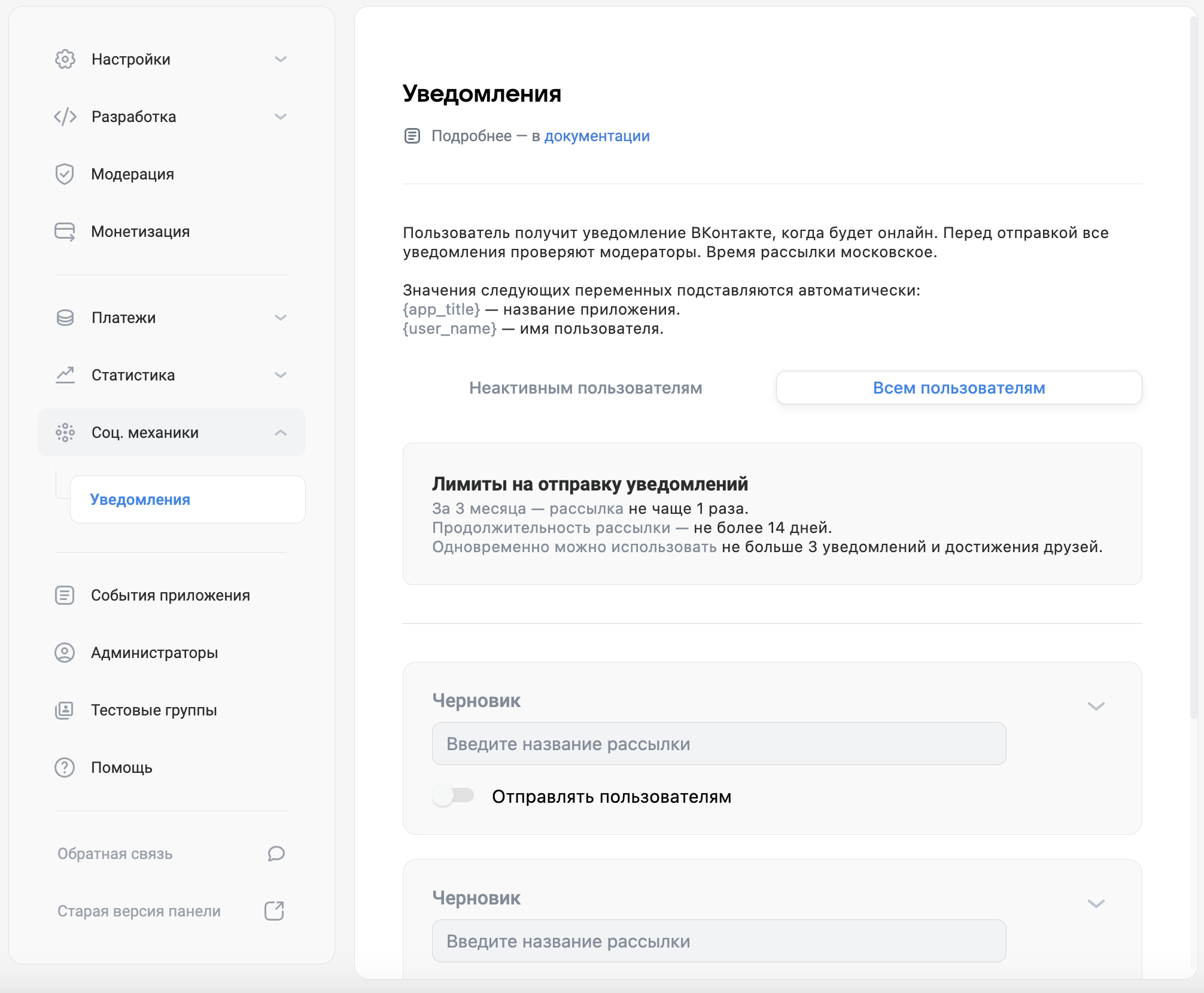
Task: Click the Соц. механики dots icon
Action: [x=66, y=432]
